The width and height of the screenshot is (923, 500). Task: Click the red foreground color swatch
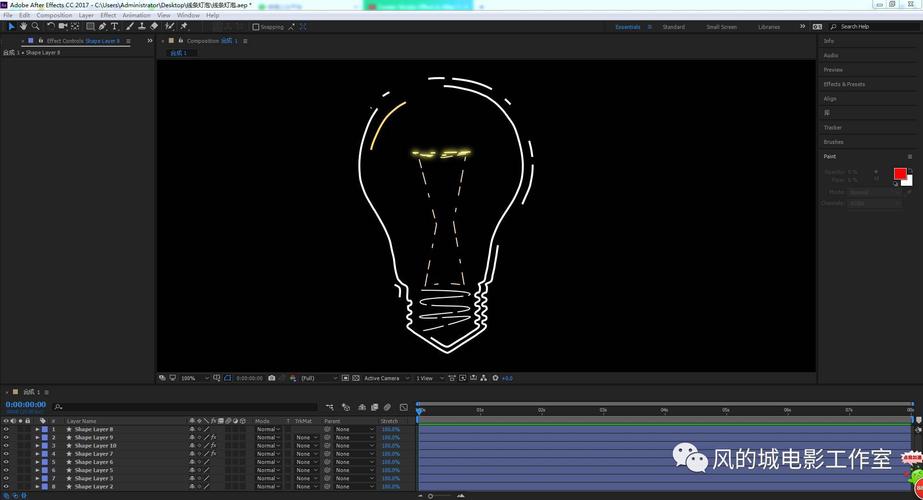tap(899, 174)
